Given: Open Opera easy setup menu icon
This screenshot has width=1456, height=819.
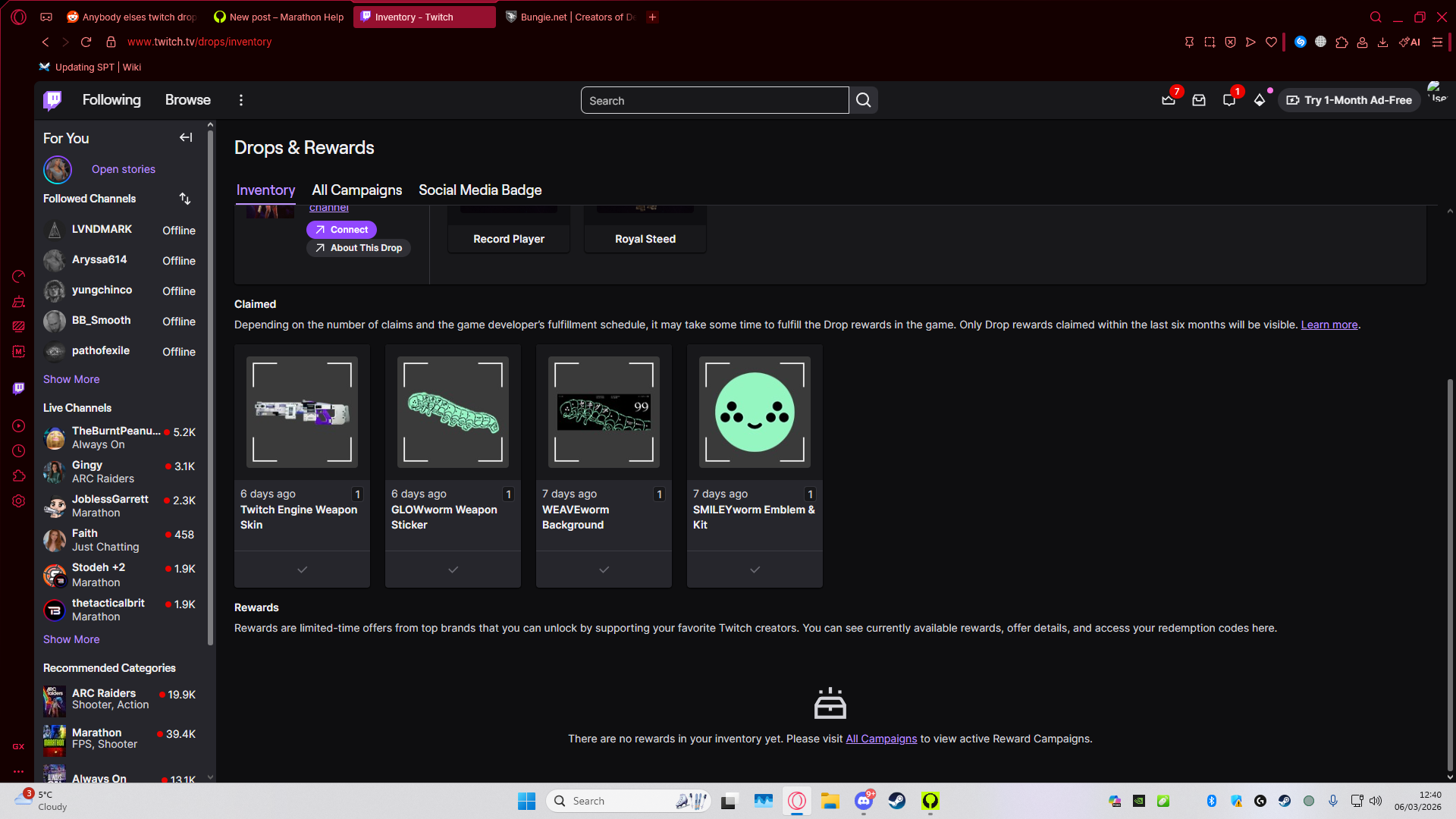Looking at the screenshot, I should point(1437,42).
